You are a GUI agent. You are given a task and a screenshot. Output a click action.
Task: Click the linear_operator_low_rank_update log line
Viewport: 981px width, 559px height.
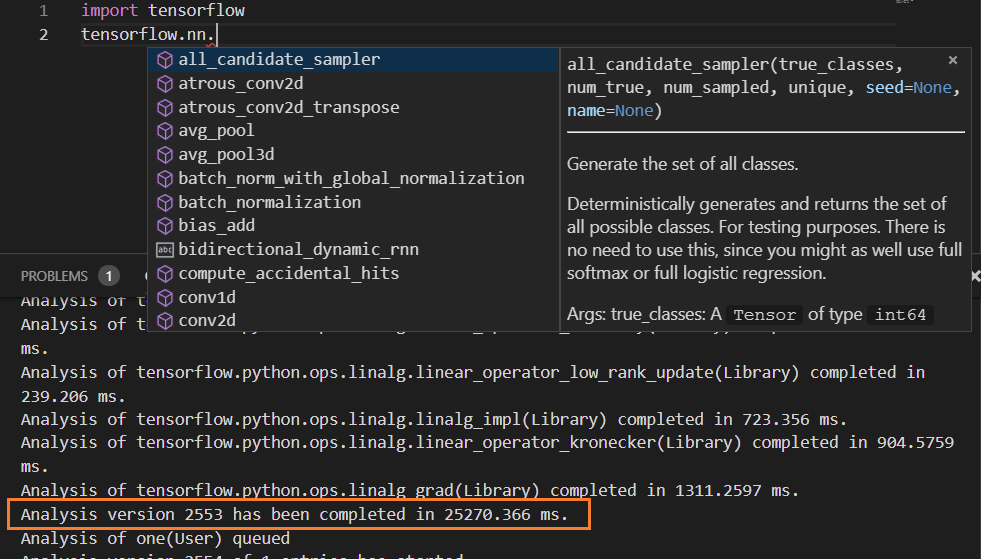(473, 384)
